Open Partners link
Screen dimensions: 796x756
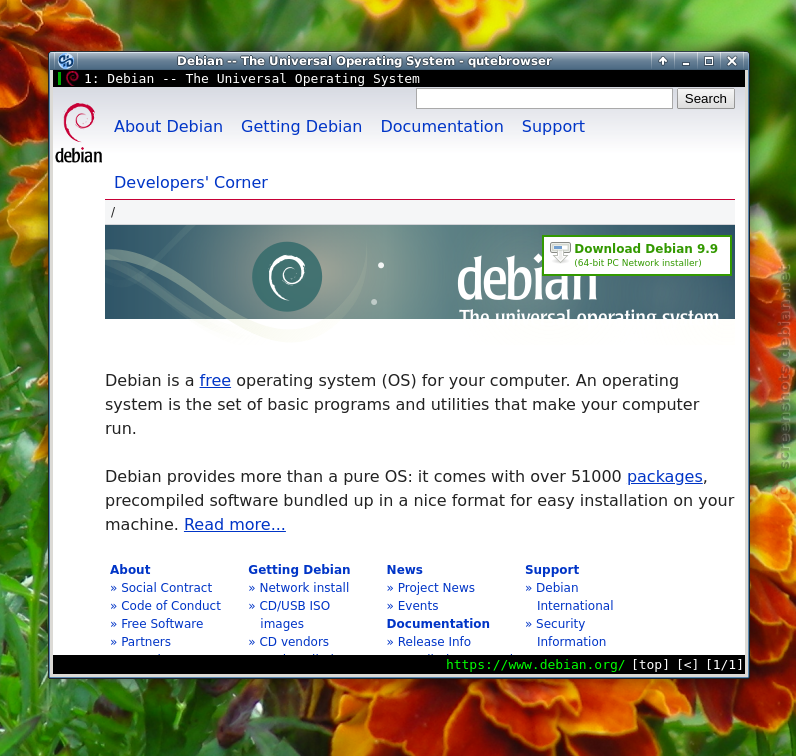point(146,642)
